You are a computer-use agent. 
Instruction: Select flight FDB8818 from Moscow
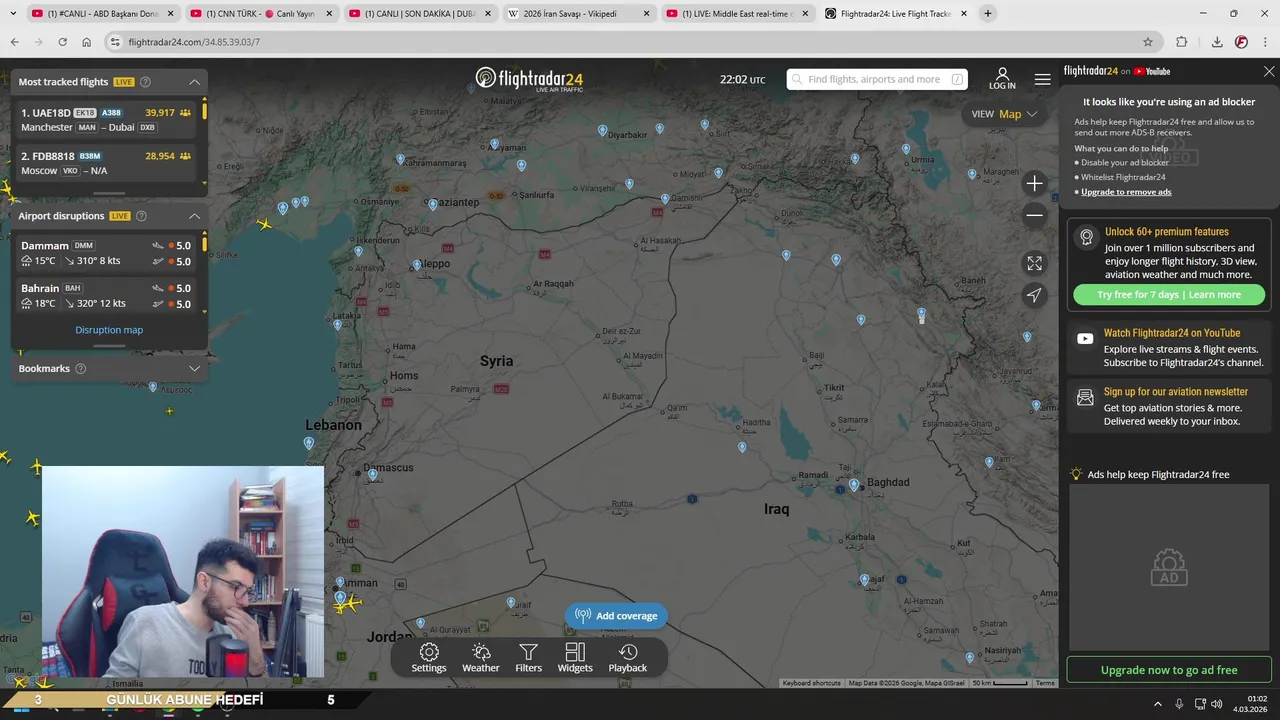[106, 163]
